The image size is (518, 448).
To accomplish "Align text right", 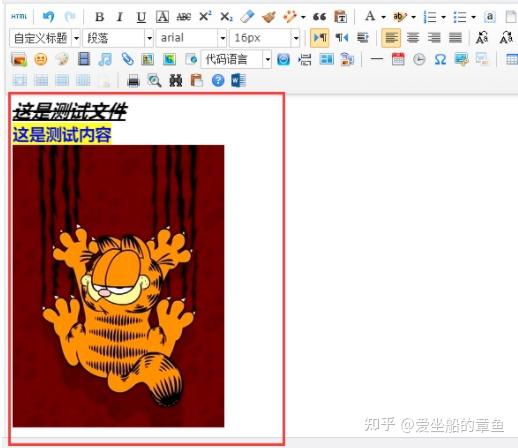I will (434, 38).
